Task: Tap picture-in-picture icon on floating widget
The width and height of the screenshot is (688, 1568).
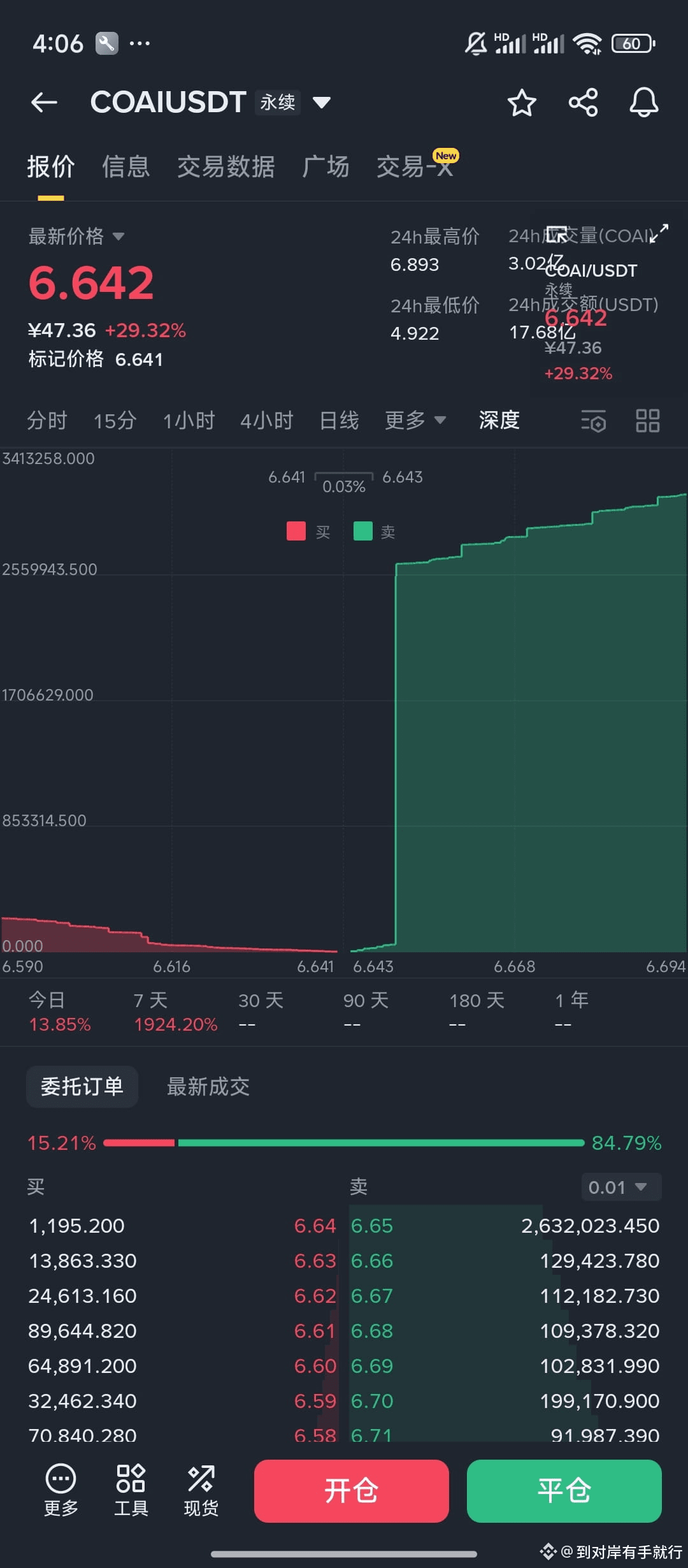Action: pos(557,235)
